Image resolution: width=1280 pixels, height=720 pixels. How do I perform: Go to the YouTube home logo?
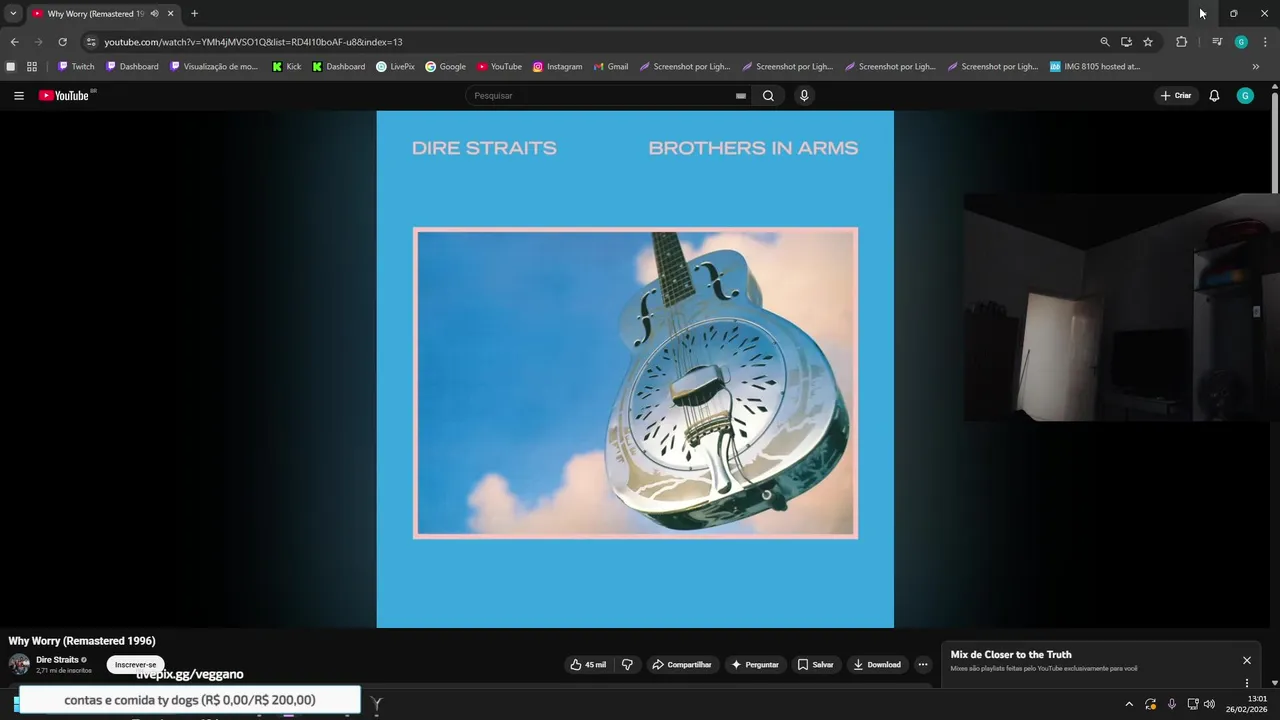(x=66, y=96)
